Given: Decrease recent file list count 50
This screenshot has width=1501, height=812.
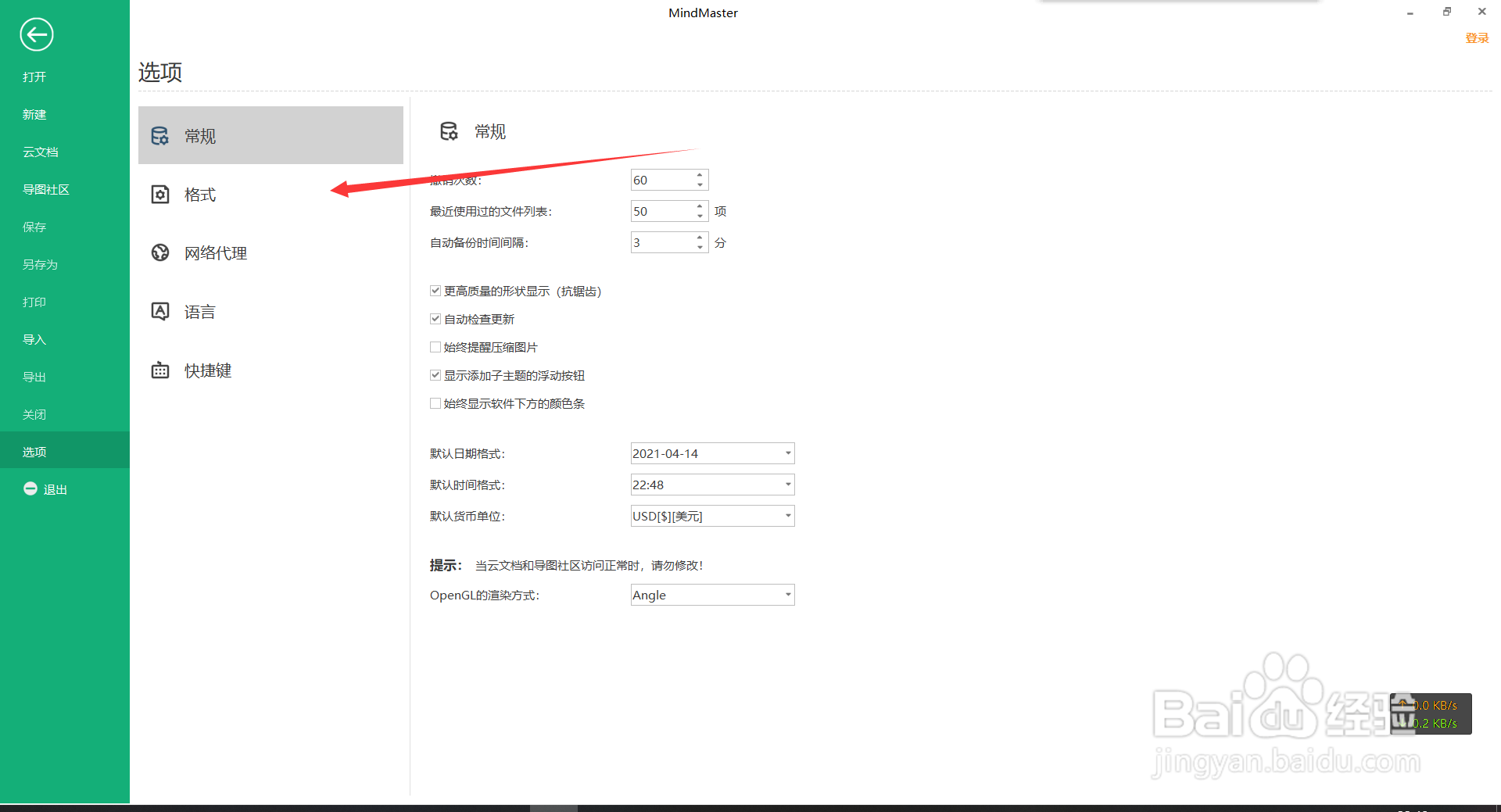Looking at the screenshot, I should coord(700,216).
